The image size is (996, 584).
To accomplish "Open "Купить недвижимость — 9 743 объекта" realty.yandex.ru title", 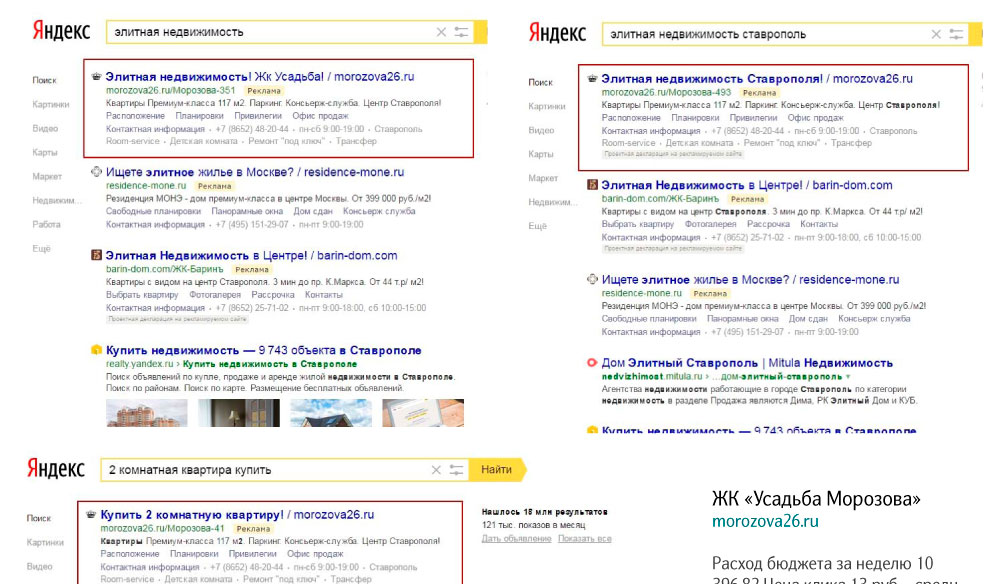I will (x=264, y=350).
